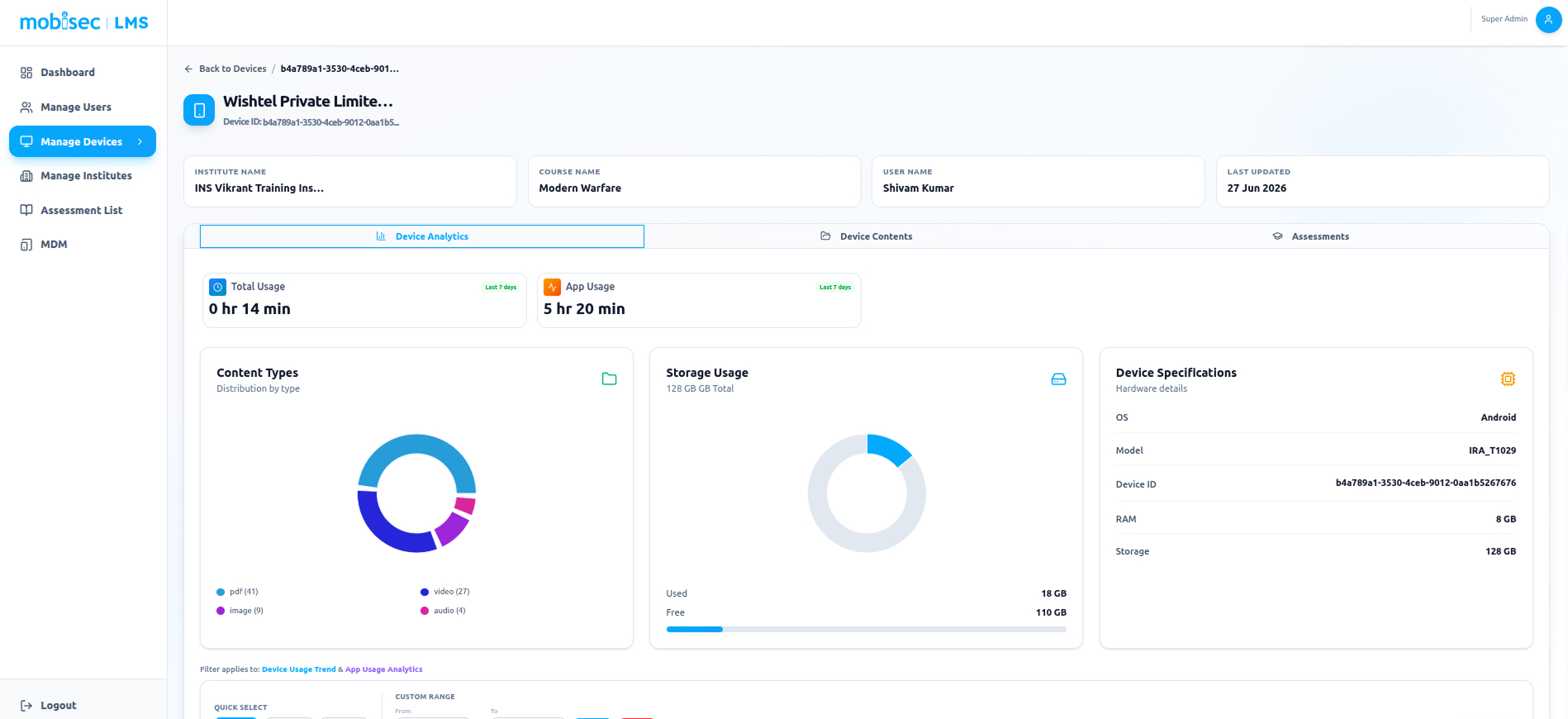Click the Content Types donut chart
The image size is (1568, 719).
417,493
